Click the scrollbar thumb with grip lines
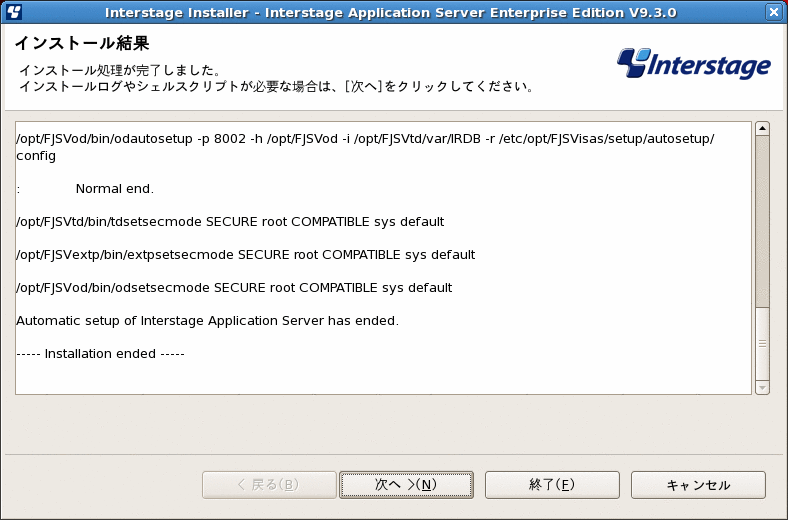Image resolution: width=788 pixels, height=520 pixels. 762,344
